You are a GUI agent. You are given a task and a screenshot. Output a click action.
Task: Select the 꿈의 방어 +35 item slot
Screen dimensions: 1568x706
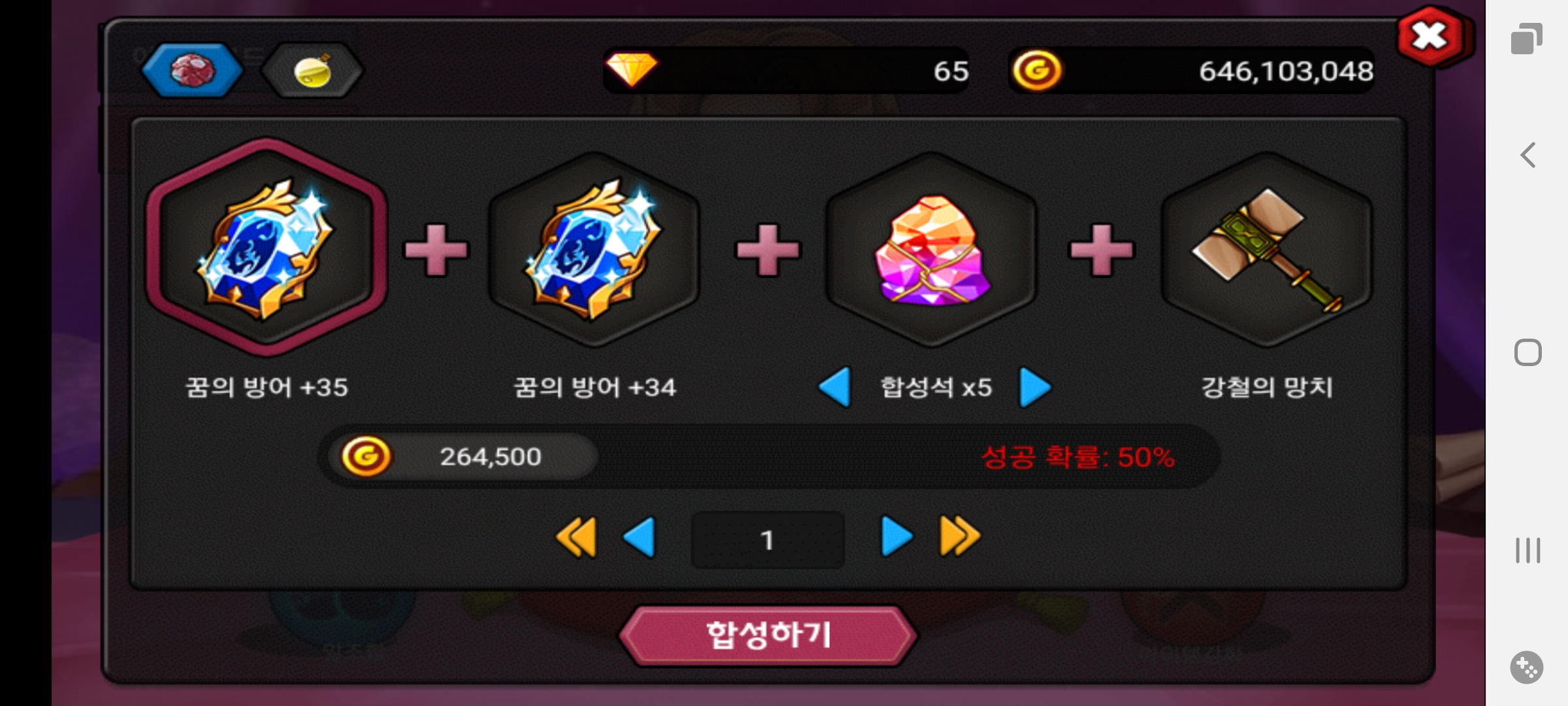[x=267, y=247]
